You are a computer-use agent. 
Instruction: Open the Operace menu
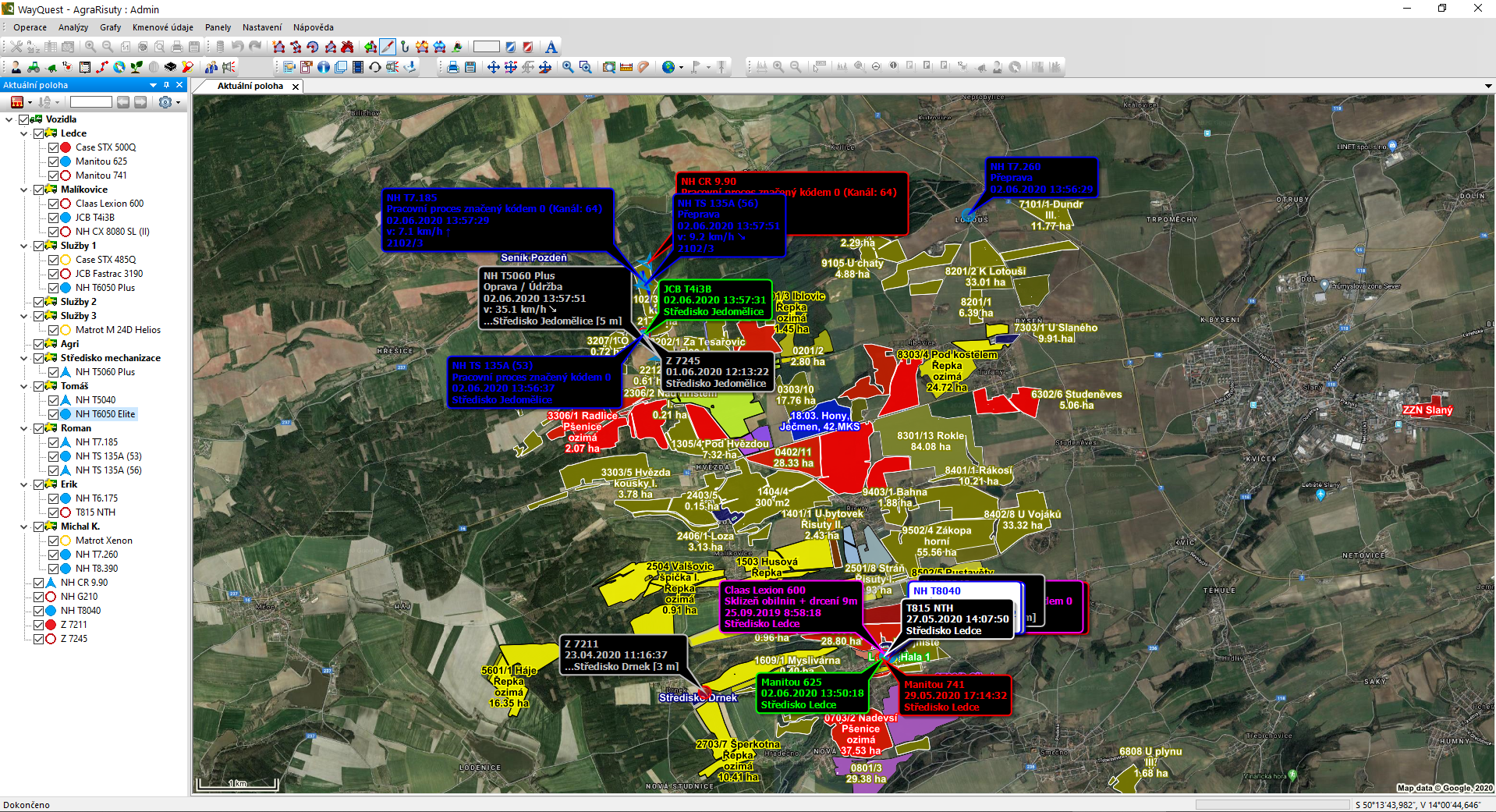click(x=30, y=27)
